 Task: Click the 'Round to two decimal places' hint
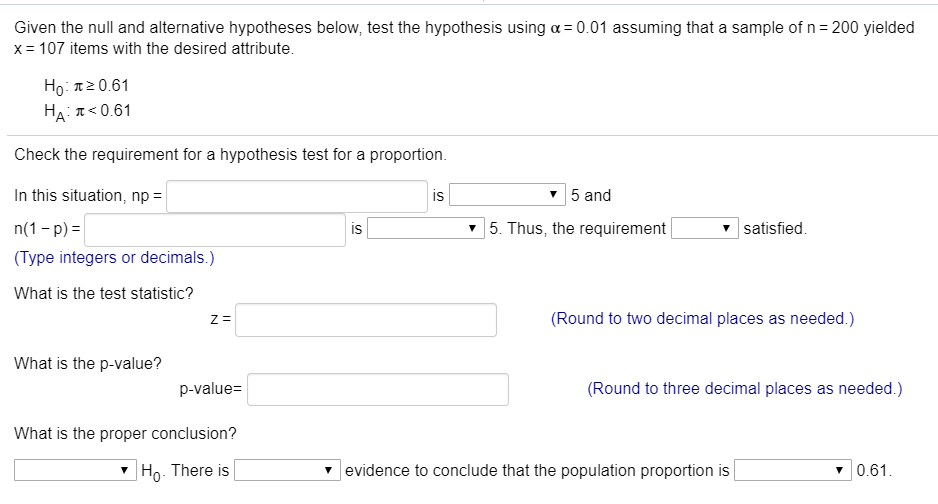(x=702, y=319)
